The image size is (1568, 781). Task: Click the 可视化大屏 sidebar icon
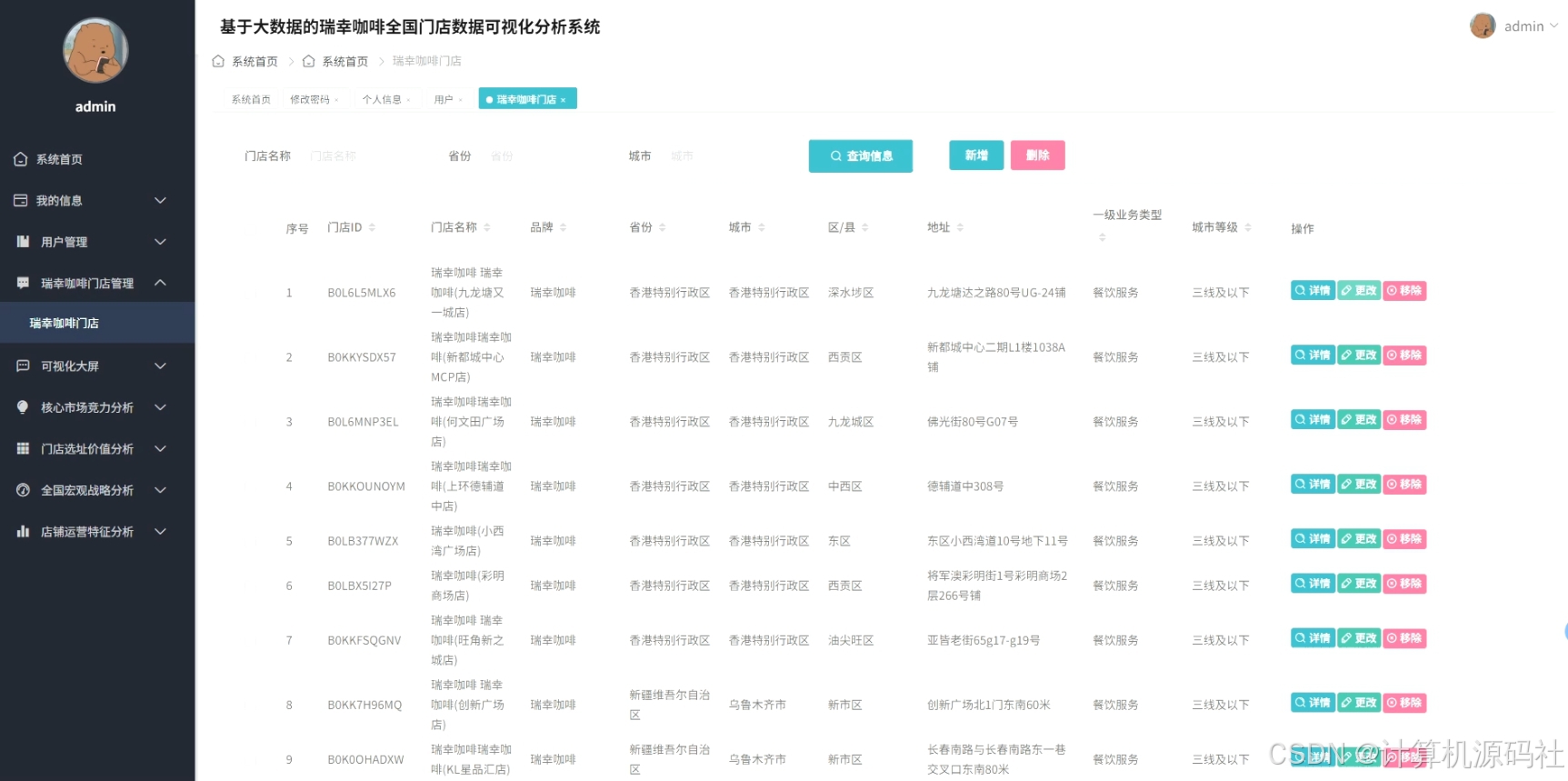coord(23,365)
